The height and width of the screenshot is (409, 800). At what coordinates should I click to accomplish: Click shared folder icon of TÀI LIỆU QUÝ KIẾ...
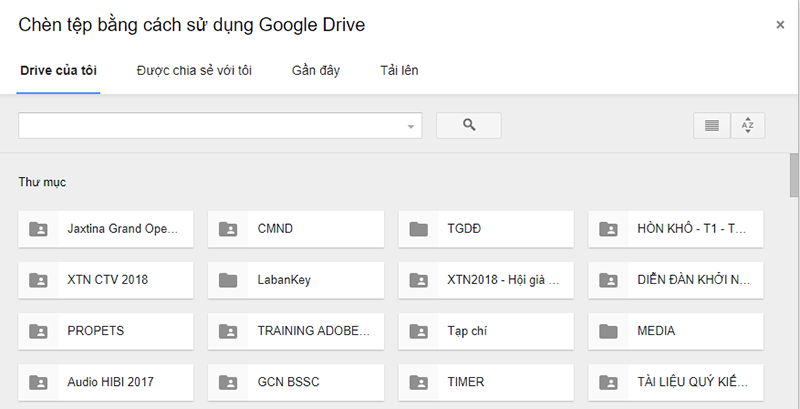click(x=608, y=382)
